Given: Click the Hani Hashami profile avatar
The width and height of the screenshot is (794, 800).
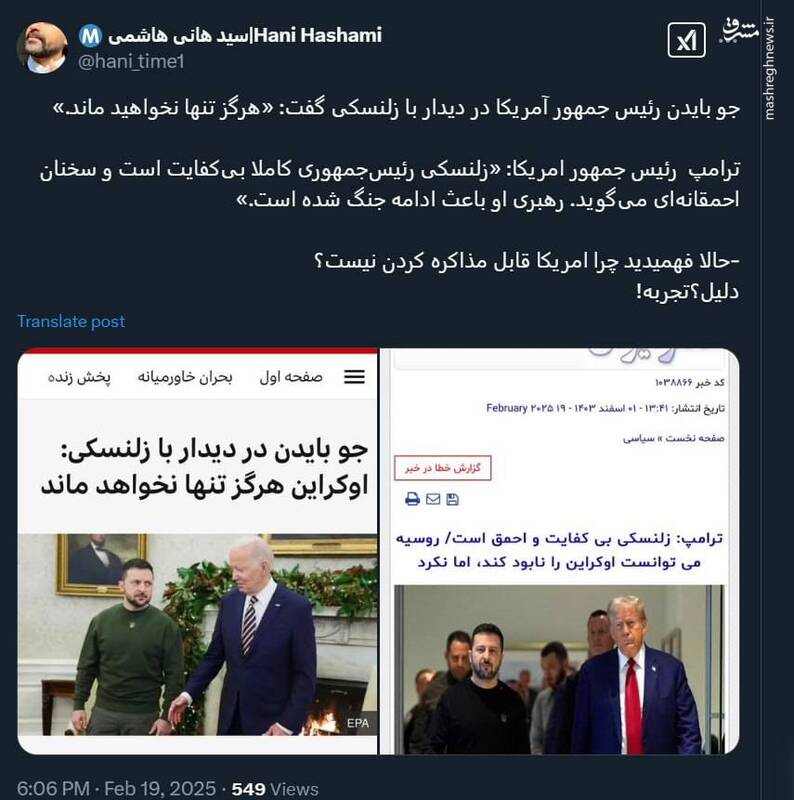Looking at the screenshot, I should coord(42,47).
